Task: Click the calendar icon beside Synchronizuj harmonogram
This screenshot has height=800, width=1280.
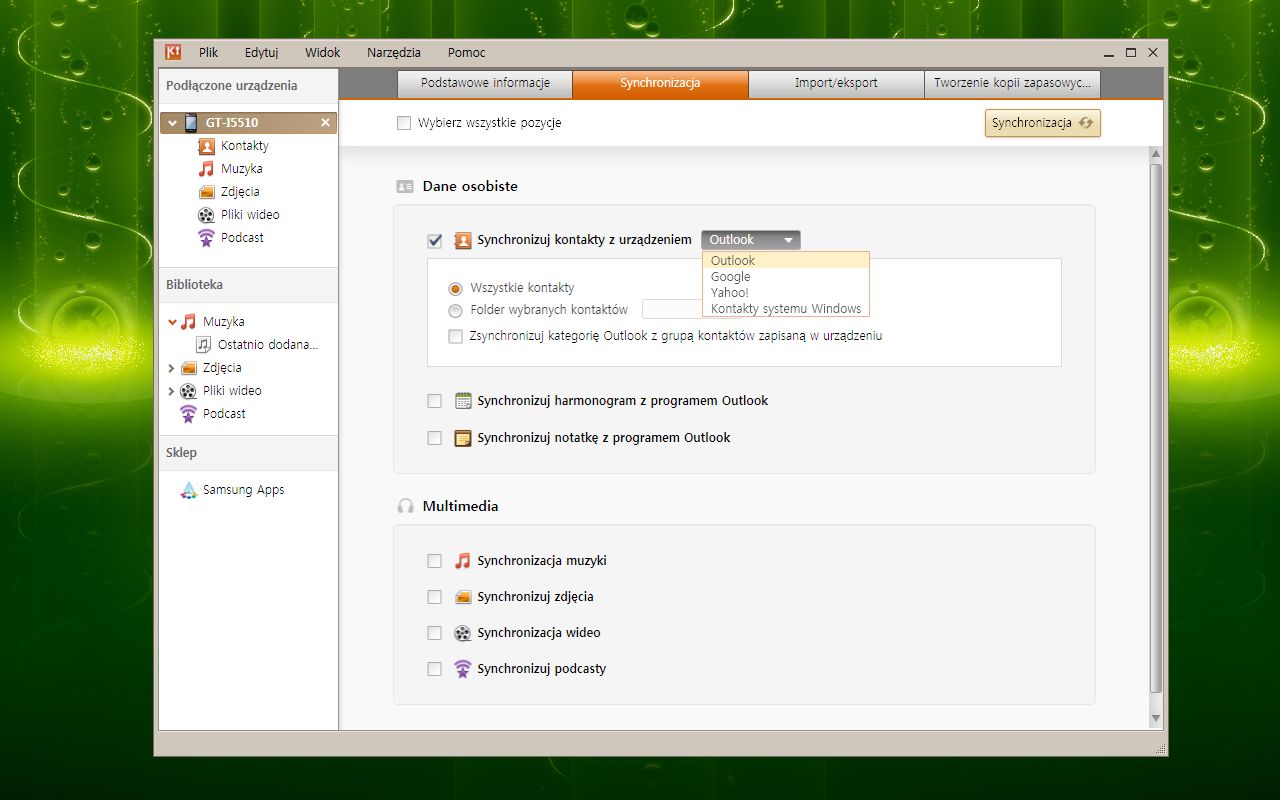Action: point(463,401)
